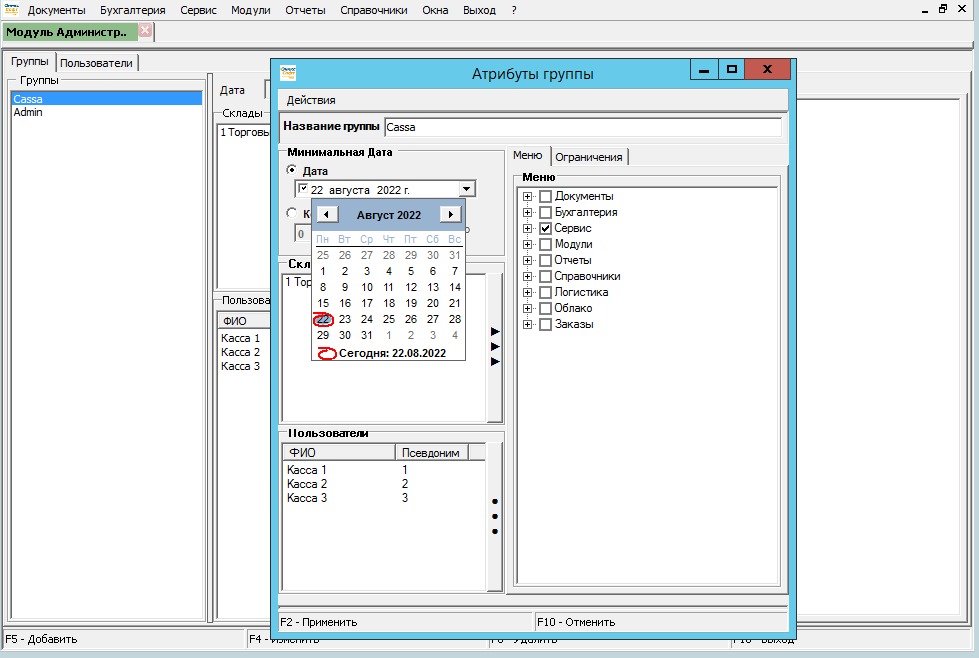Click F10 - Отменить to cancel
Screen dimensions: 979x658
click(576, 622)
